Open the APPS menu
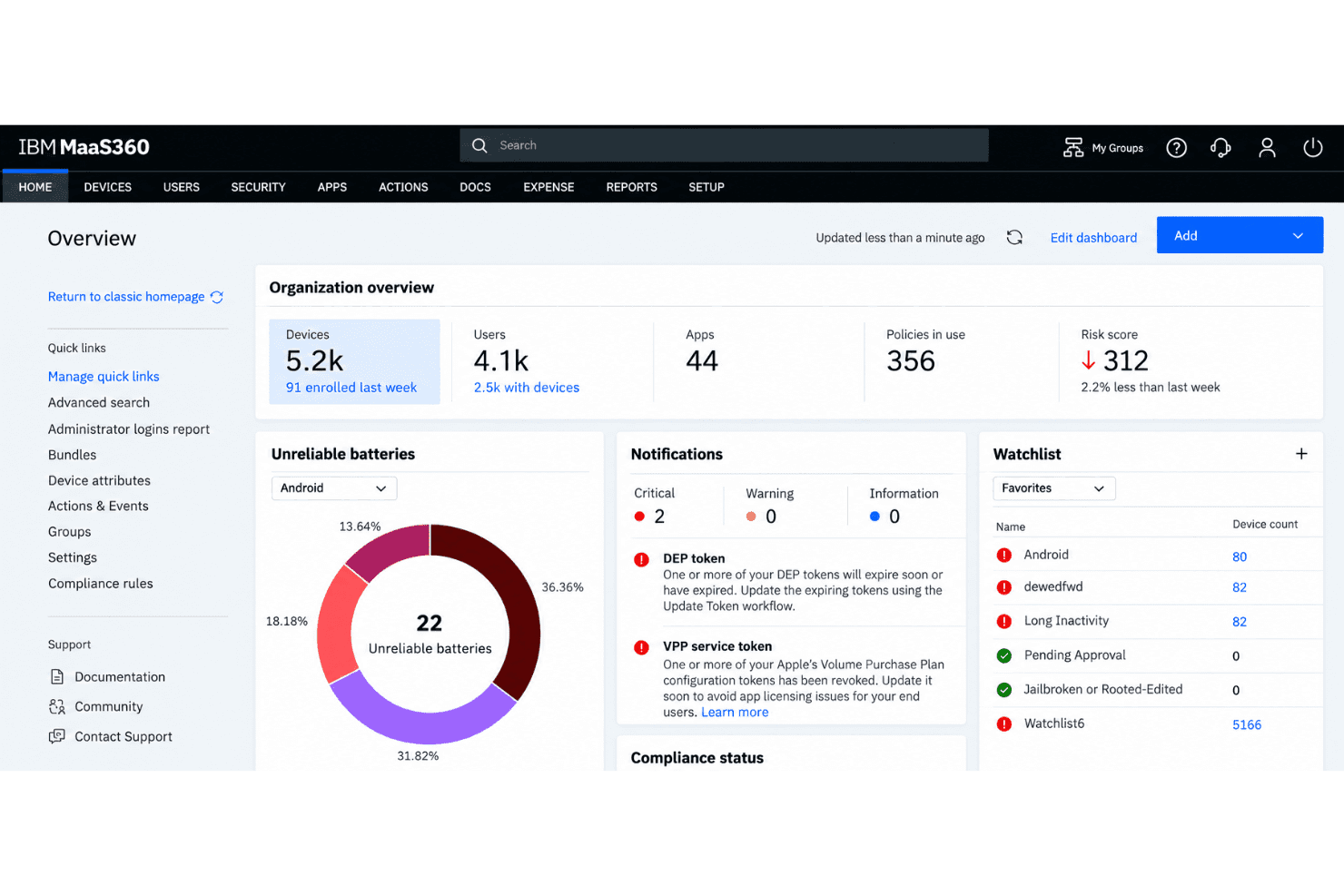The image size is (1344, 896). tap(332, 187)
